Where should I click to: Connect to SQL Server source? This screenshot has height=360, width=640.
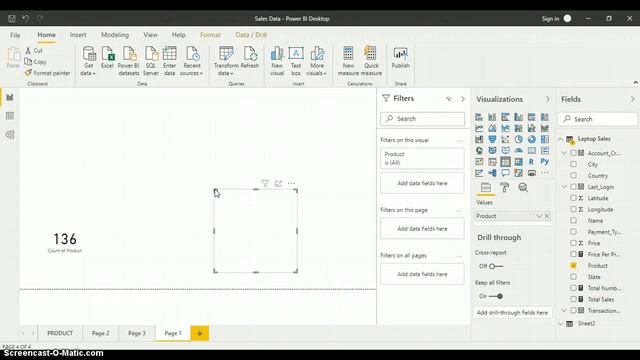151,61
